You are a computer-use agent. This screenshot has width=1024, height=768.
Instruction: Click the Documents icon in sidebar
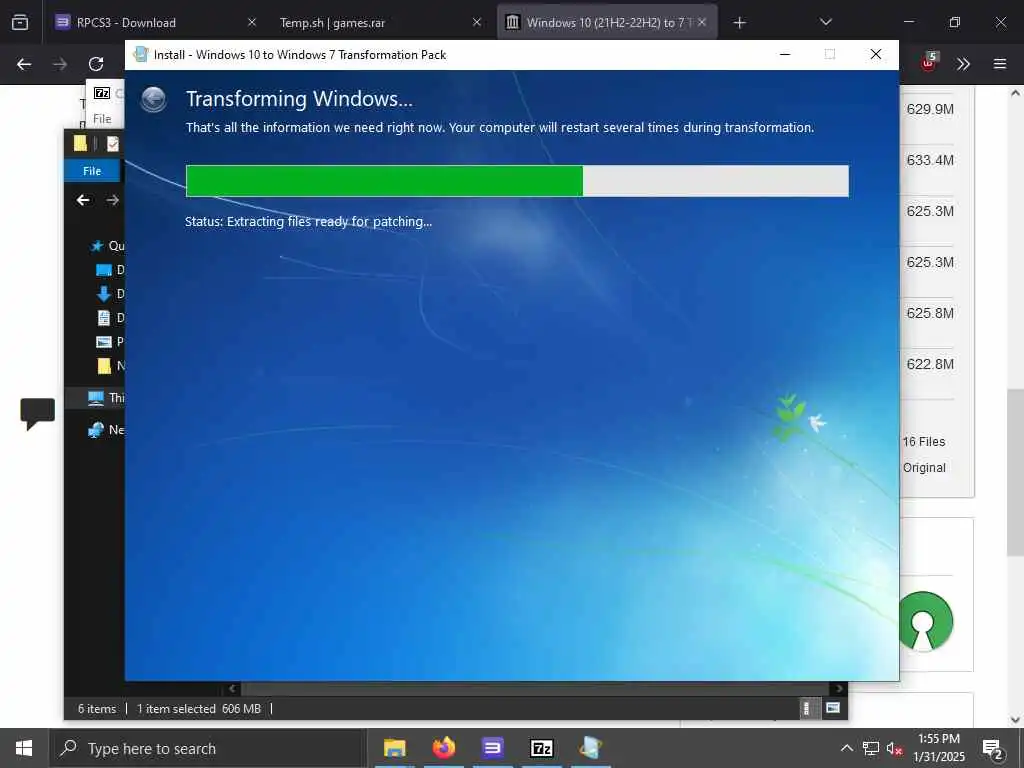[104, 318]
